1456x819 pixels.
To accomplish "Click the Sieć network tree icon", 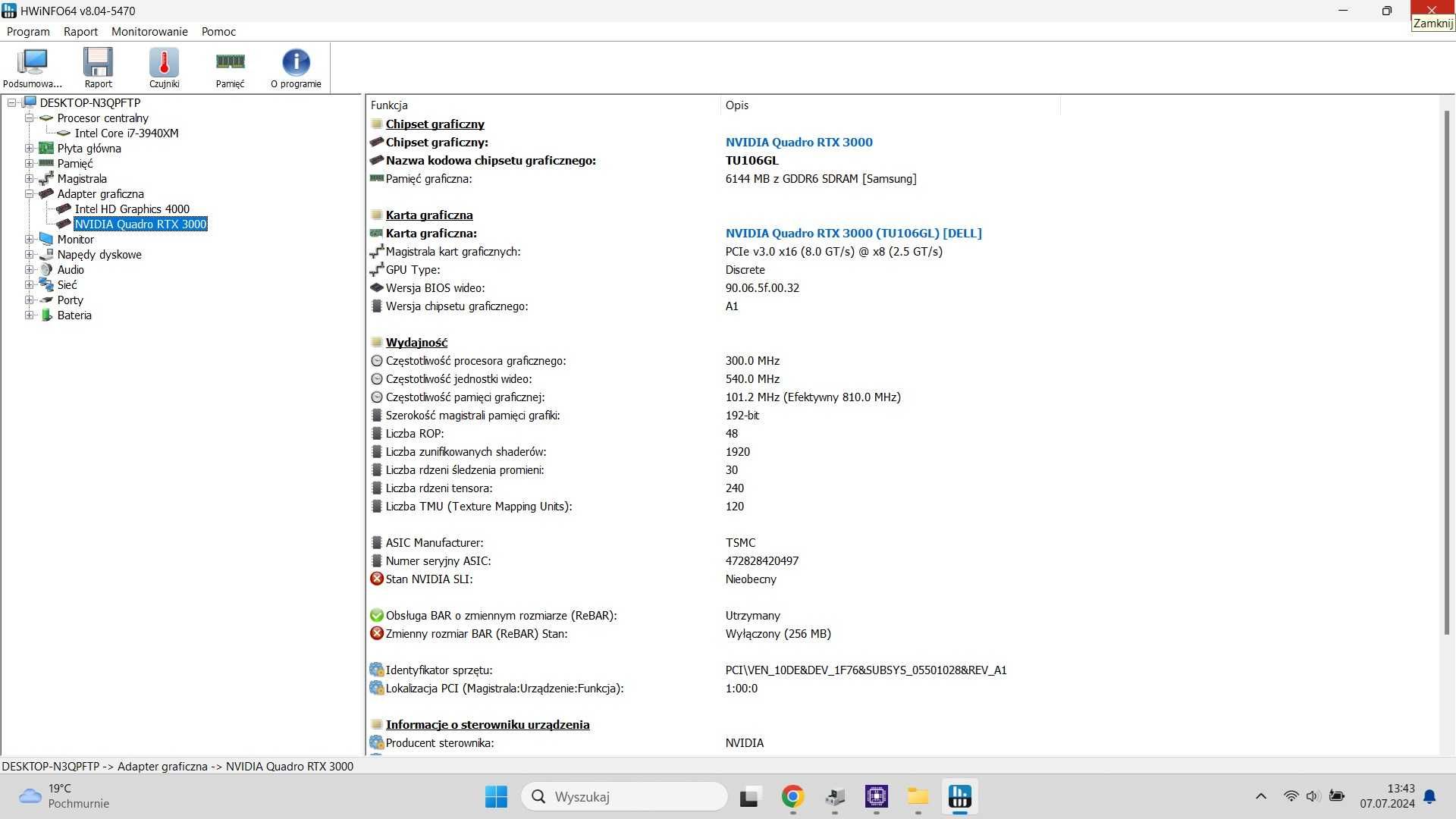I will point(46,284).
